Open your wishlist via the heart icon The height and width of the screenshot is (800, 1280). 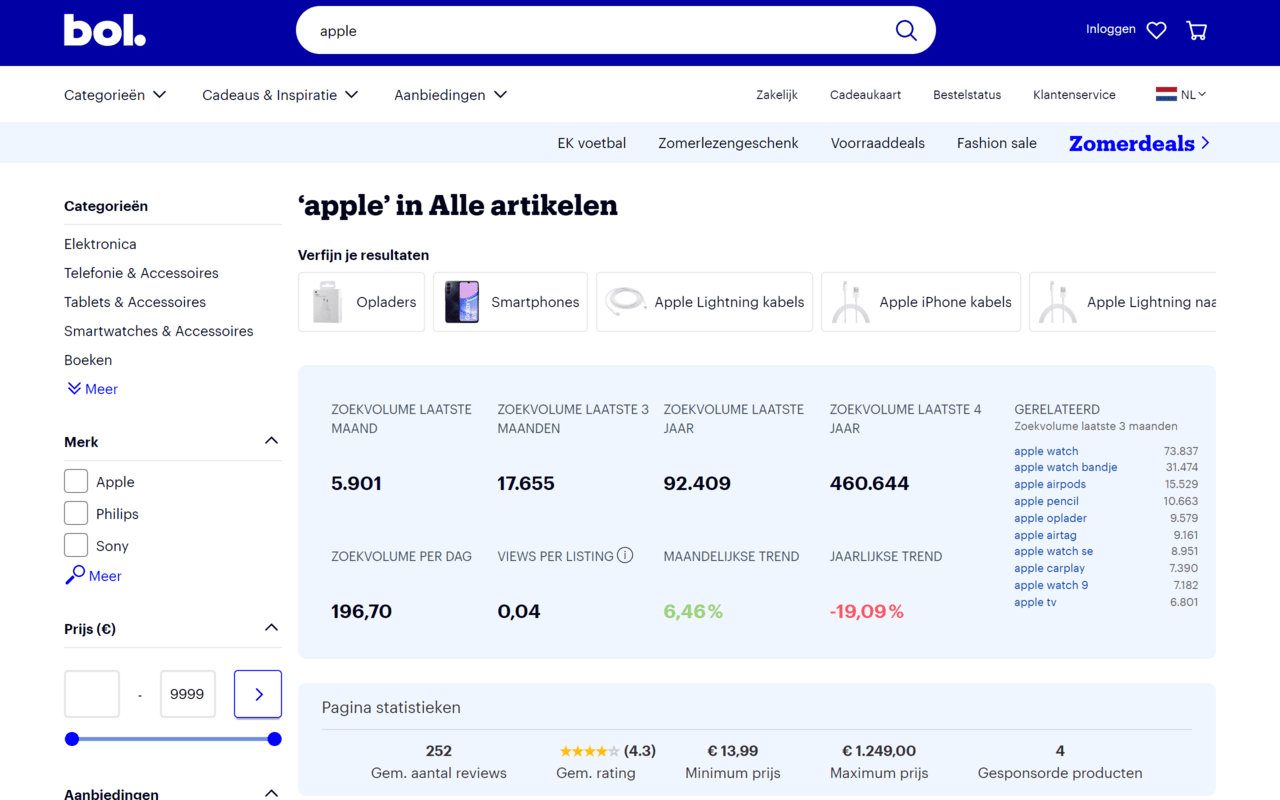[1156, 30]
